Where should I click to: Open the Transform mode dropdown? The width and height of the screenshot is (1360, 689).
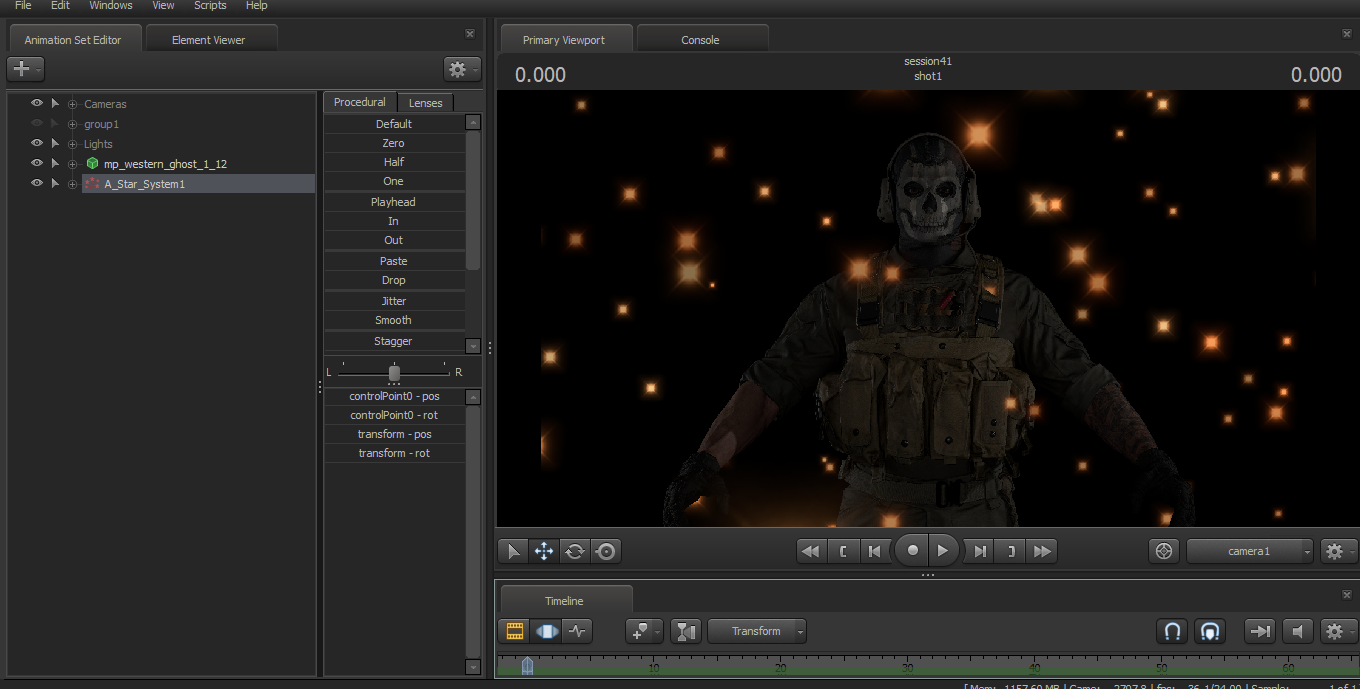[757, 631]
